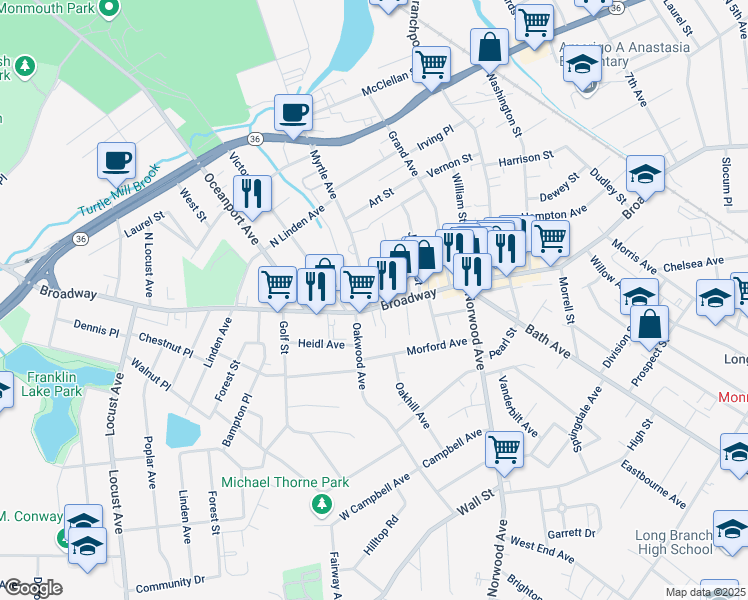This screenshot has width=748, height=600.
Task: Click the shopping cart marker beside Golf St
Action: point(277,288)
